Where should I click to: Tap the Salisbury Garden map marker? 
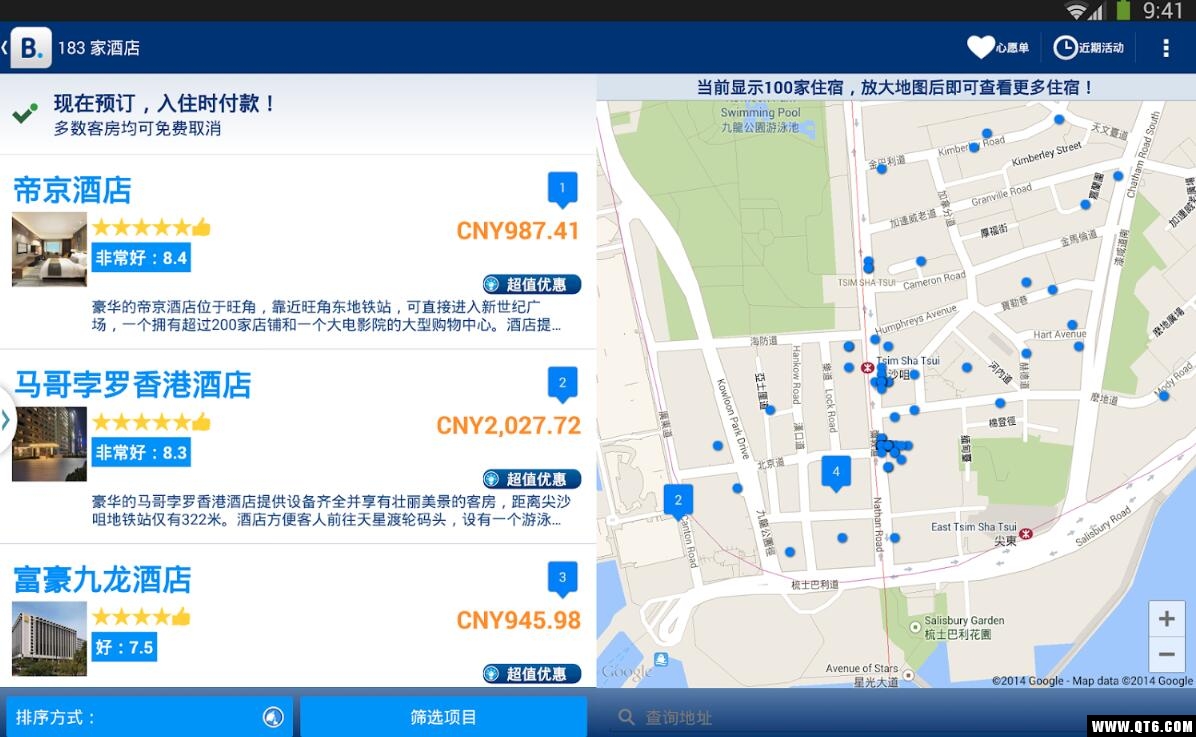[x=915, y=627]
